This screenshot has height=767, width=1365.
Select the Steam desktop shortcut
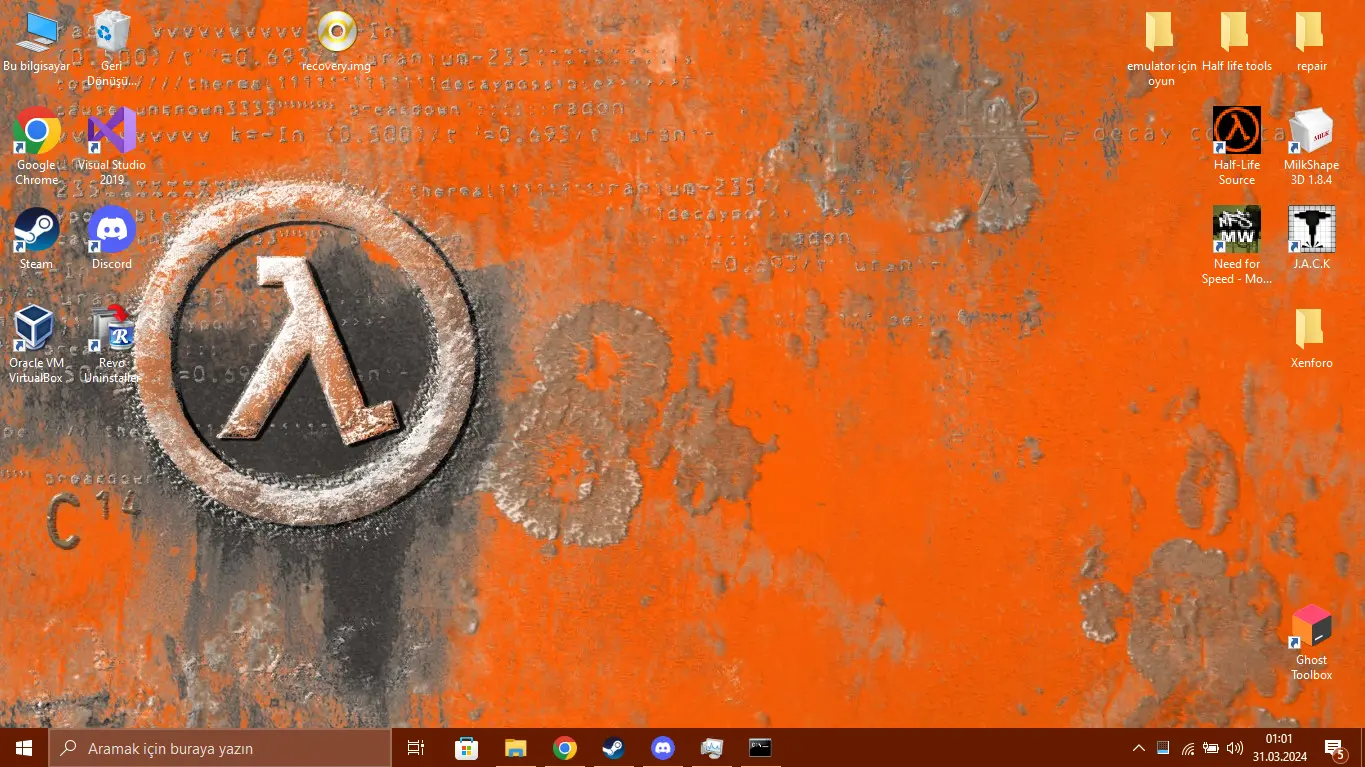[37, 239]
